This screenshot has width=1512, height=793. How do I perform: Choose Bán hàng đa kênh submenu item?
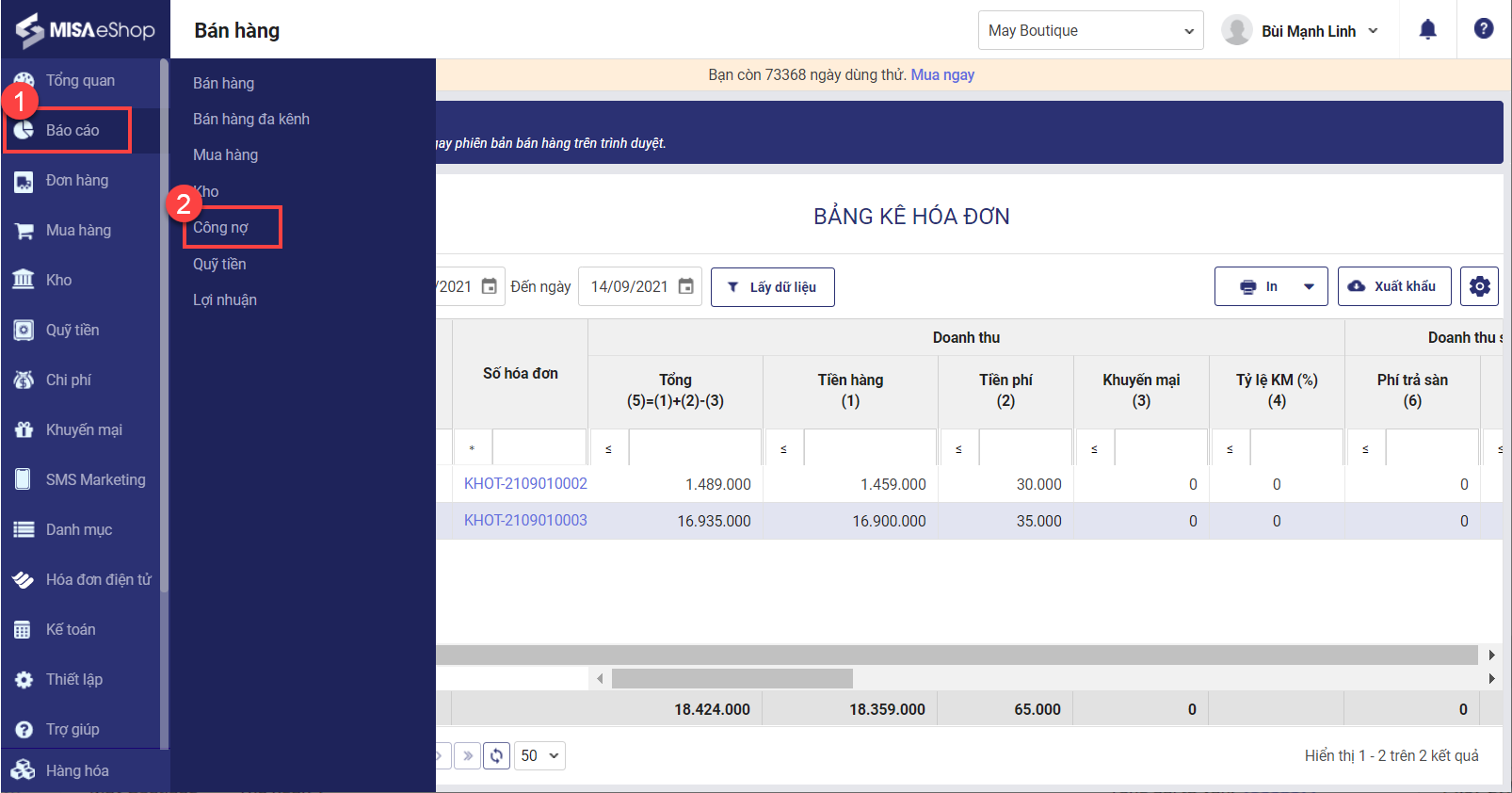(251, 119)
